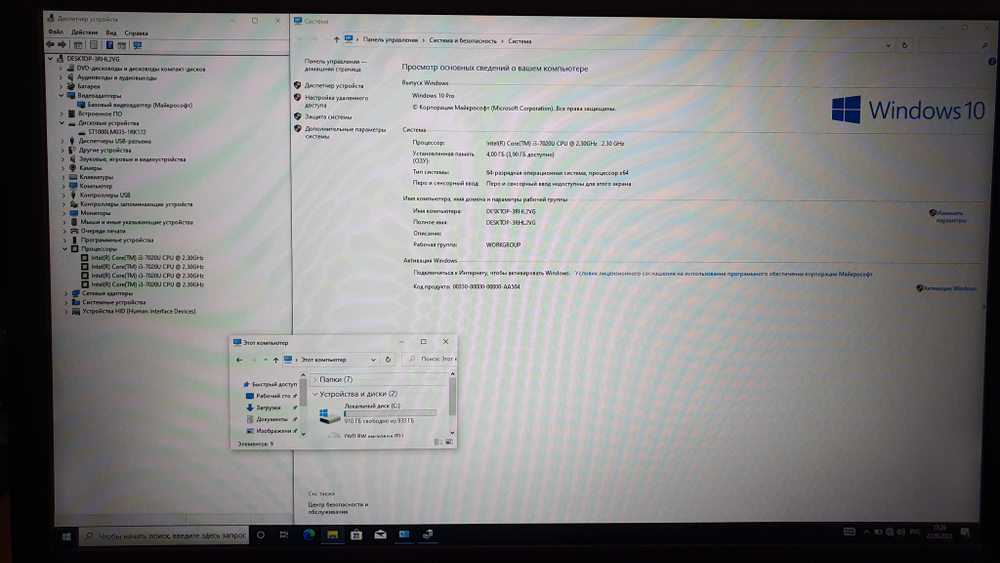
Task: Open the System window address bar dropdown
Action: [888, 45]
